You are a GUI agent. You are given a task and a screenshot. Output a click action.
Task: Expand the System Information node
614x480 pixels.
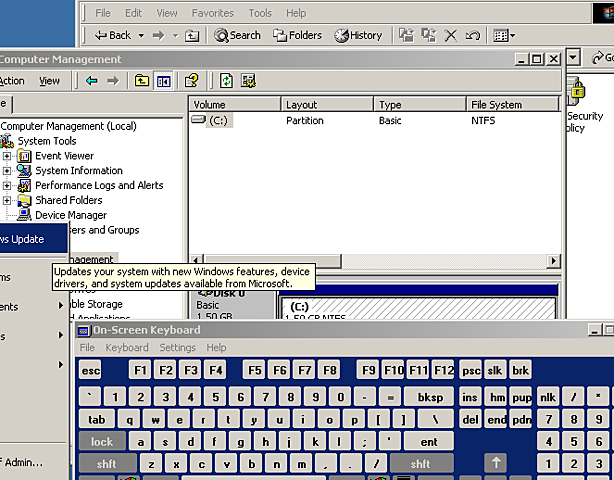(7, 171)
